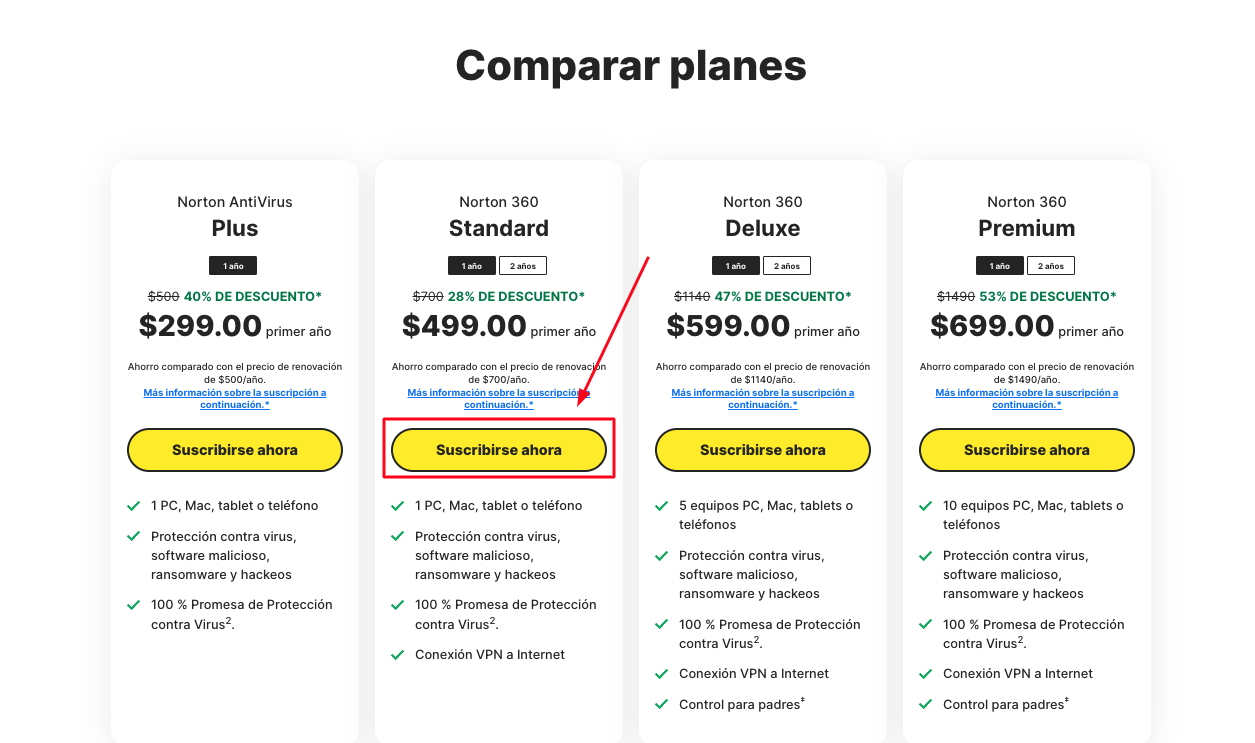Click checkmark beside 10 equipos PC in Premium
Image resolution: width=1255 pixels, height=743 pixels.
click(x=925, y=506)
